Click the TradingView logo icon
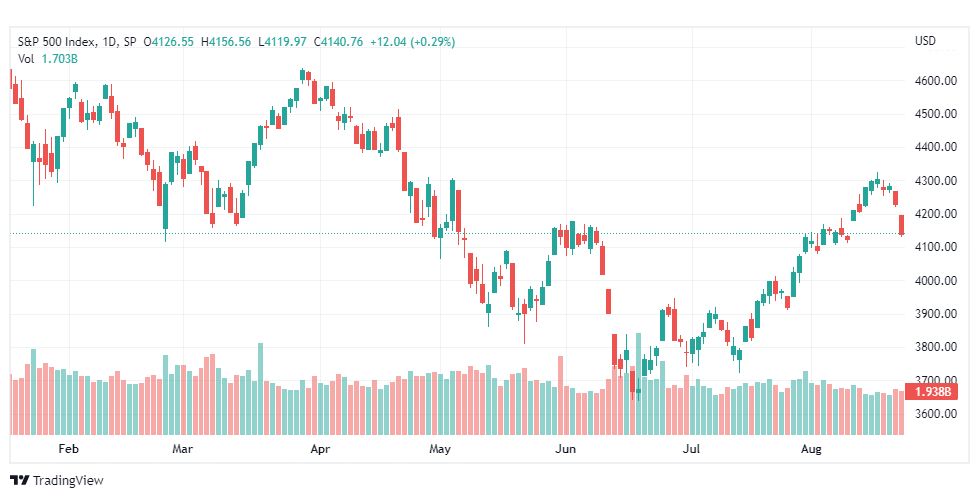 [x=19, y=481]
